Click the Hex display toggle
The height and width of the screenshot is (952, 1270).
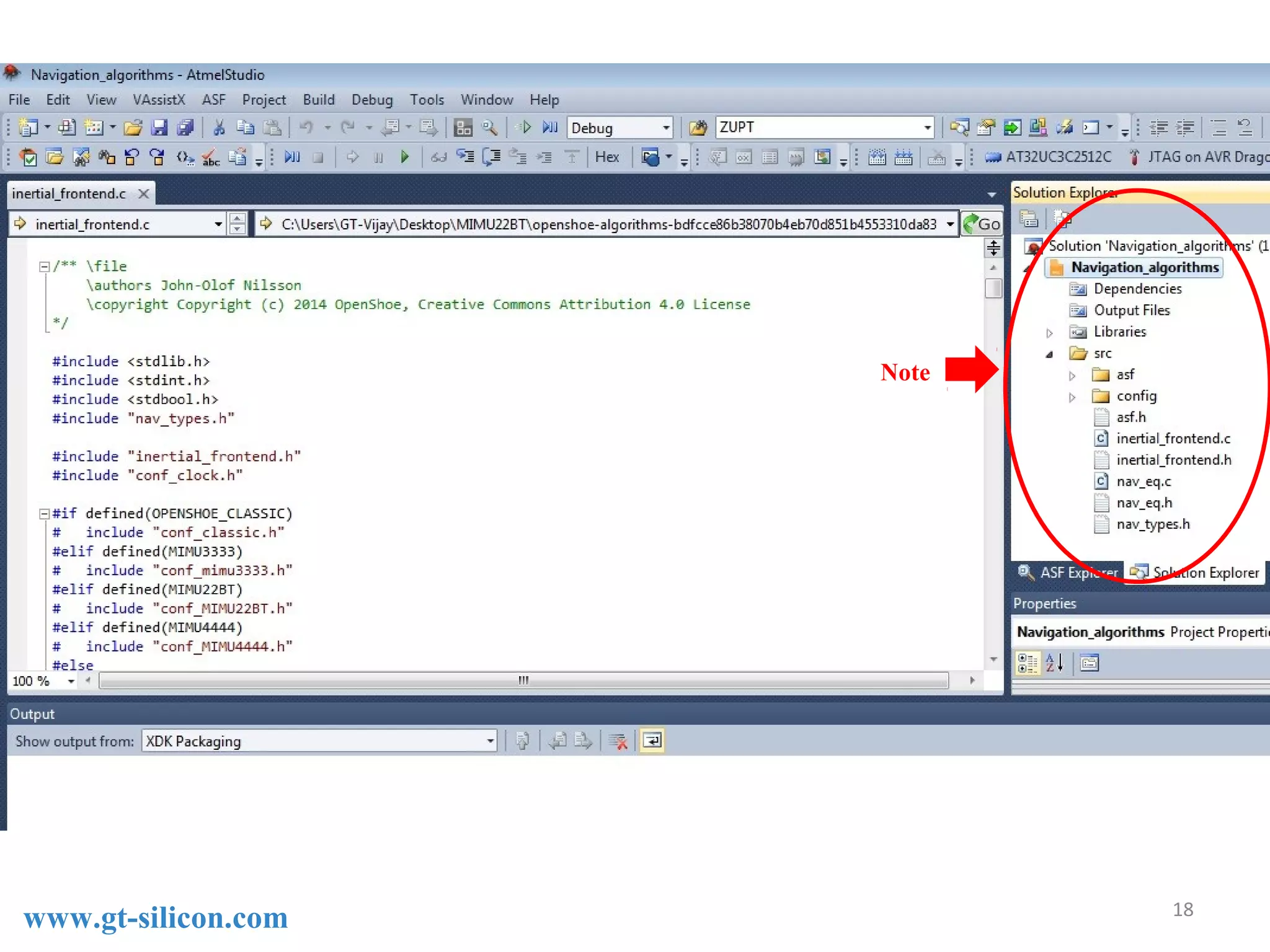(607, 157)
